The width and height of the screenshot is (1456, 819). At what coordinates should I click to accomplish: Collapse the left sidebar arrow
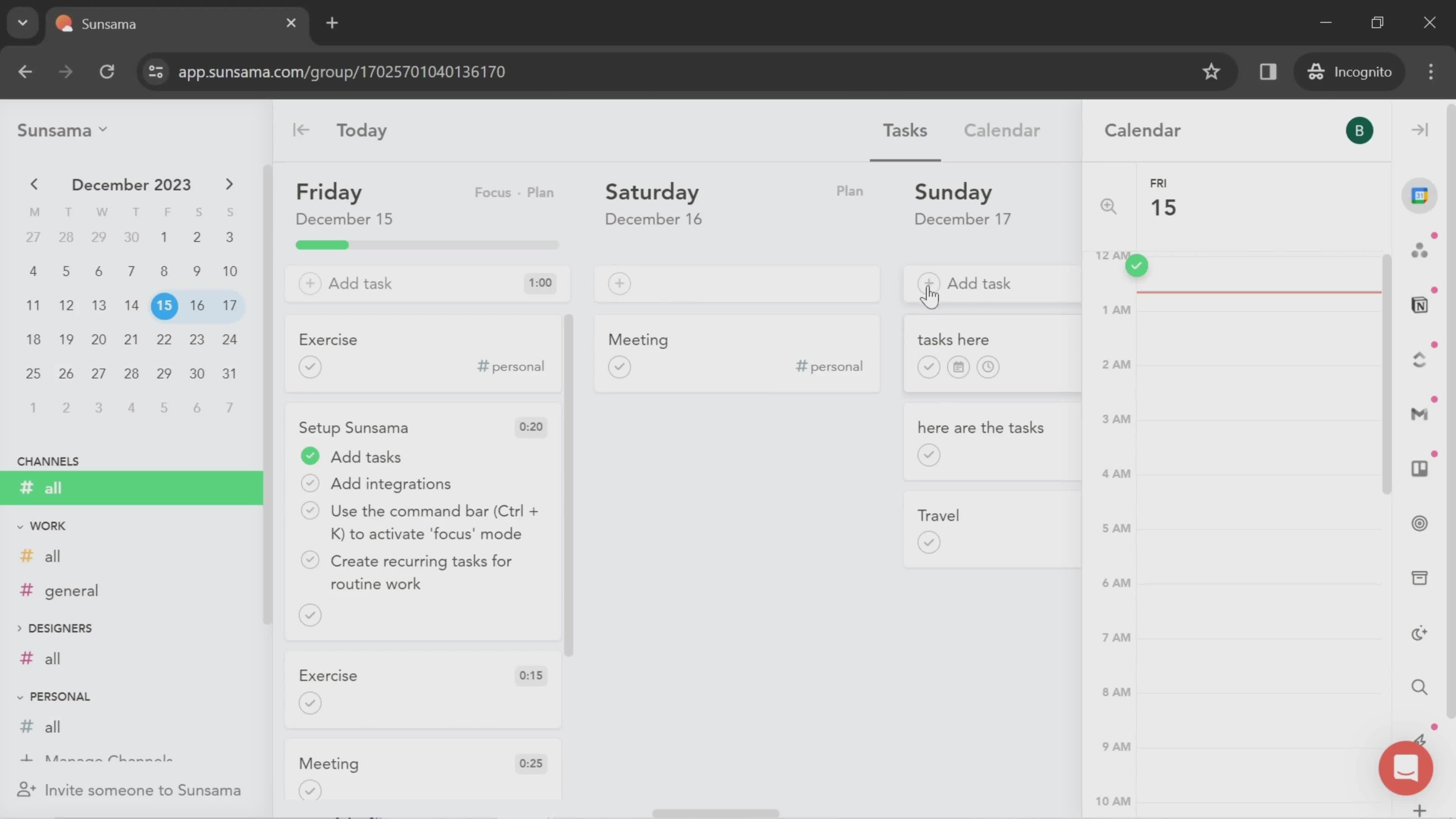pyautogui.click(x=301, y=130)
